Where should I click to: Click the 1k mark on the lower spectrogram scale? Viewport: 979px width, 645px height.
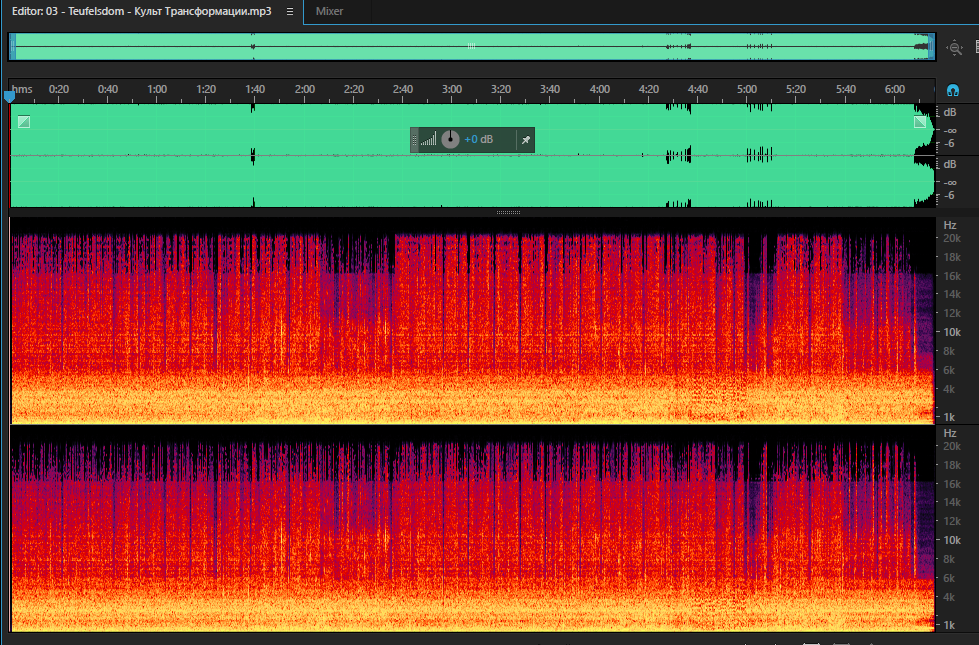(x=949, y=625)
